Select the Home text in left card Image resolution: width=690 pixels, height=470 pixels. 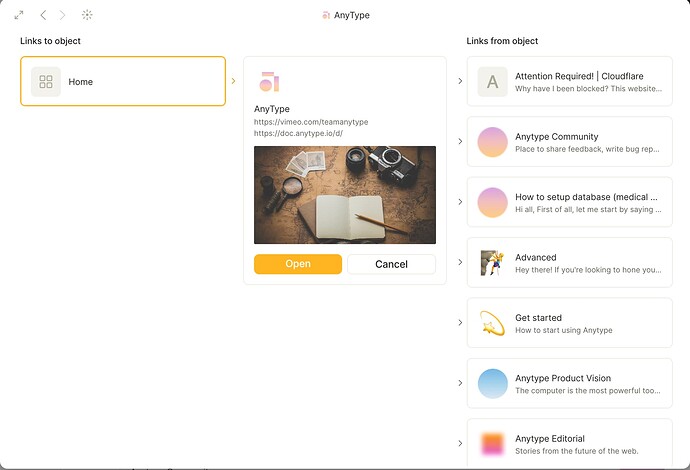pyautogui.click(x=81, y=82)
